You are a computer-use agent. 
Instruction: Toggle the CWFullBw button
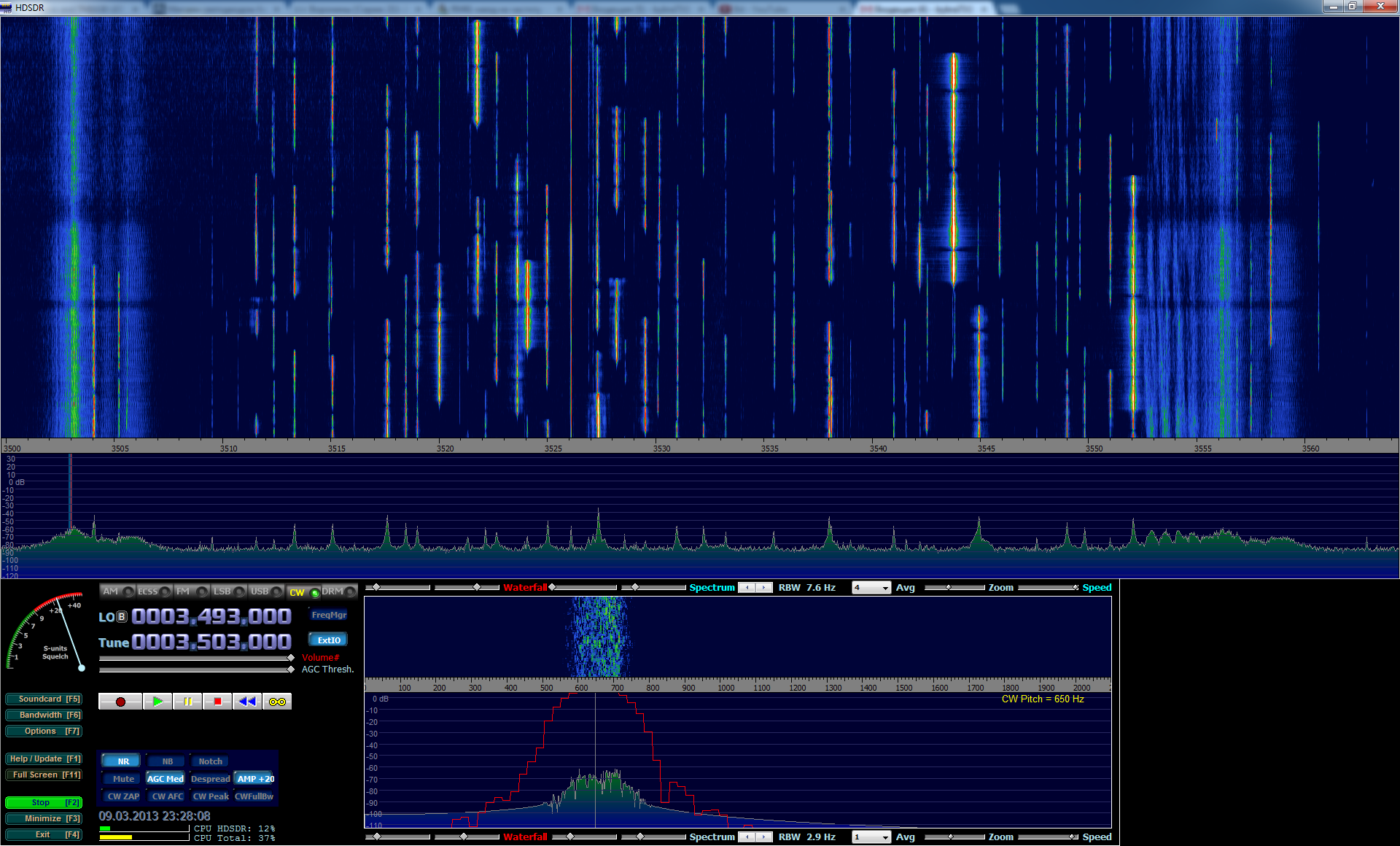(254, 796)
